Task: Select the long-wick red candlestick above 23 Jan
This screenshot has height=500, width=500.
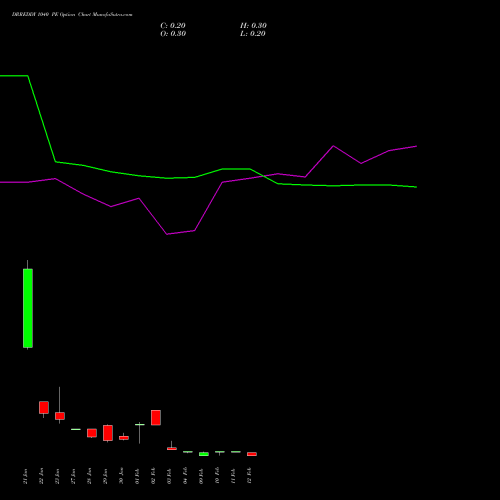Action: [x=60, y=416]
